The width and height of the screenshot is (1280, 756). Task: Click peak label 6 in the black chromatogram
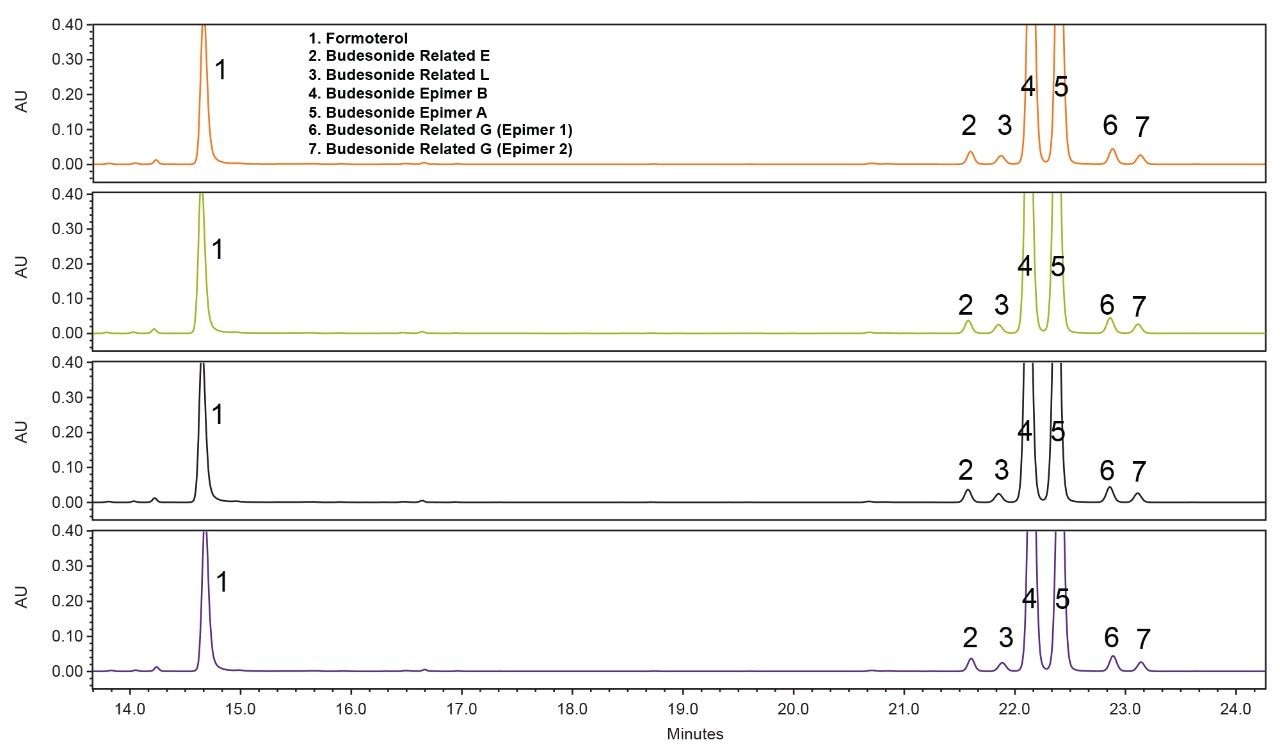pyautogui.click(x=1106, y=469)
